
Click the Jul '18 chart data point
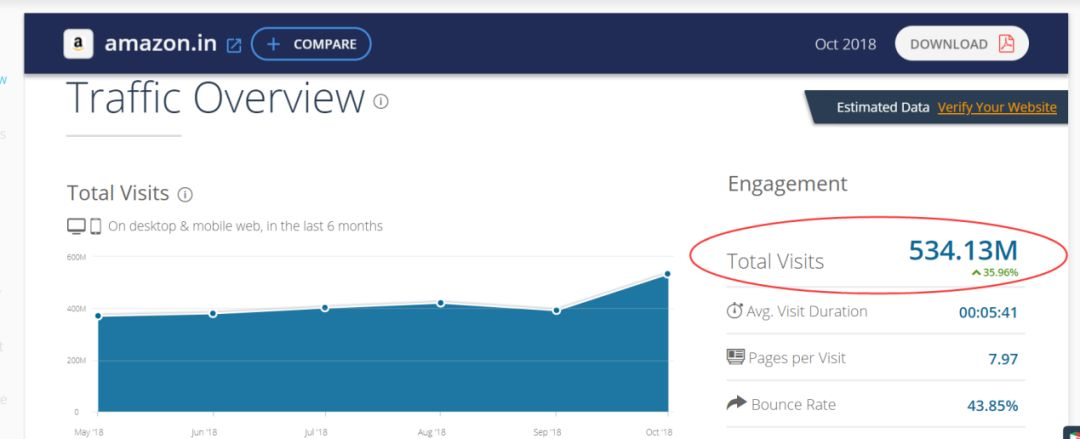click(x=325, y=308)
